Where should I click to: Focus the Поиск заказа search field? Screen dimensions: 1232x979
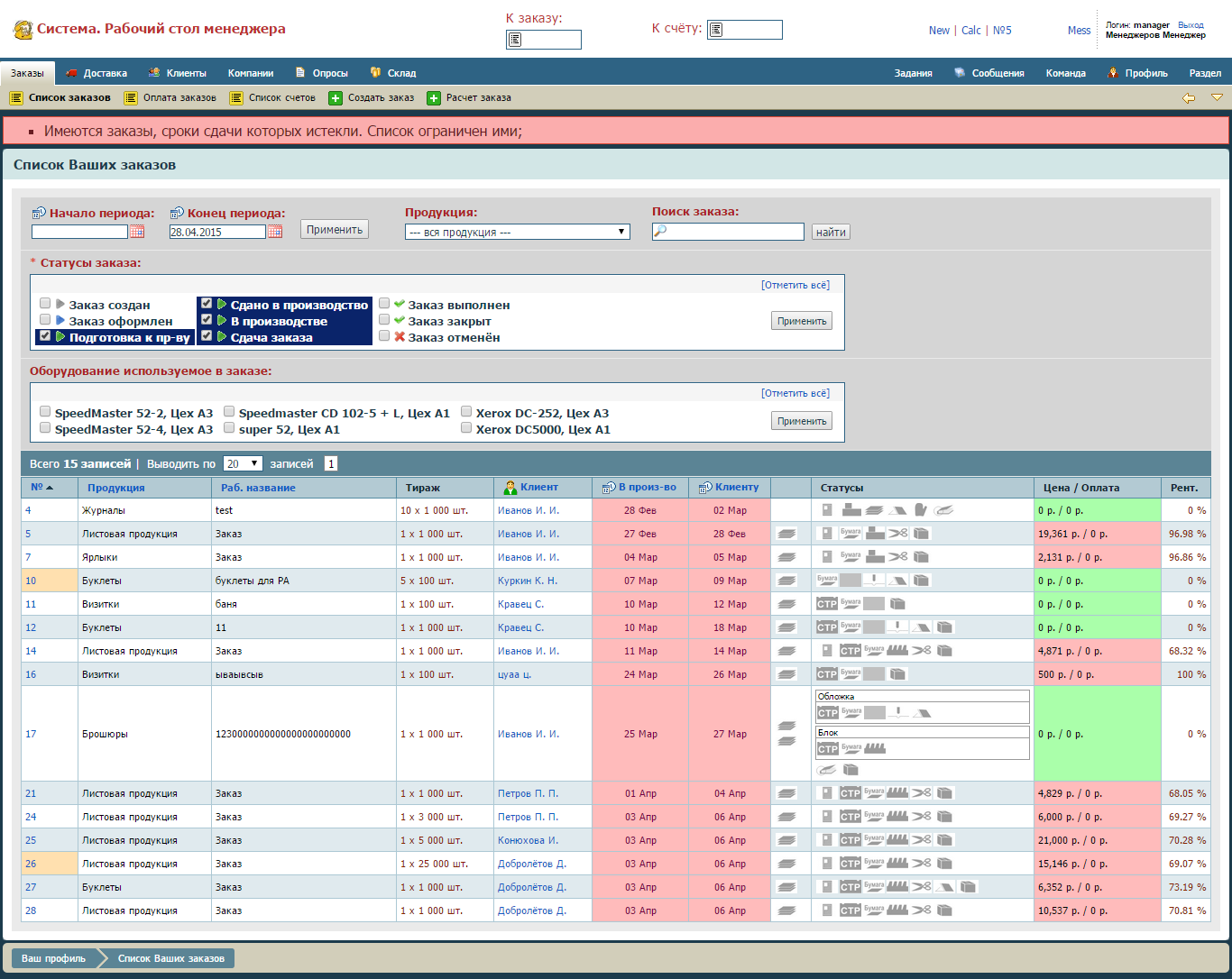pos(728,232)
